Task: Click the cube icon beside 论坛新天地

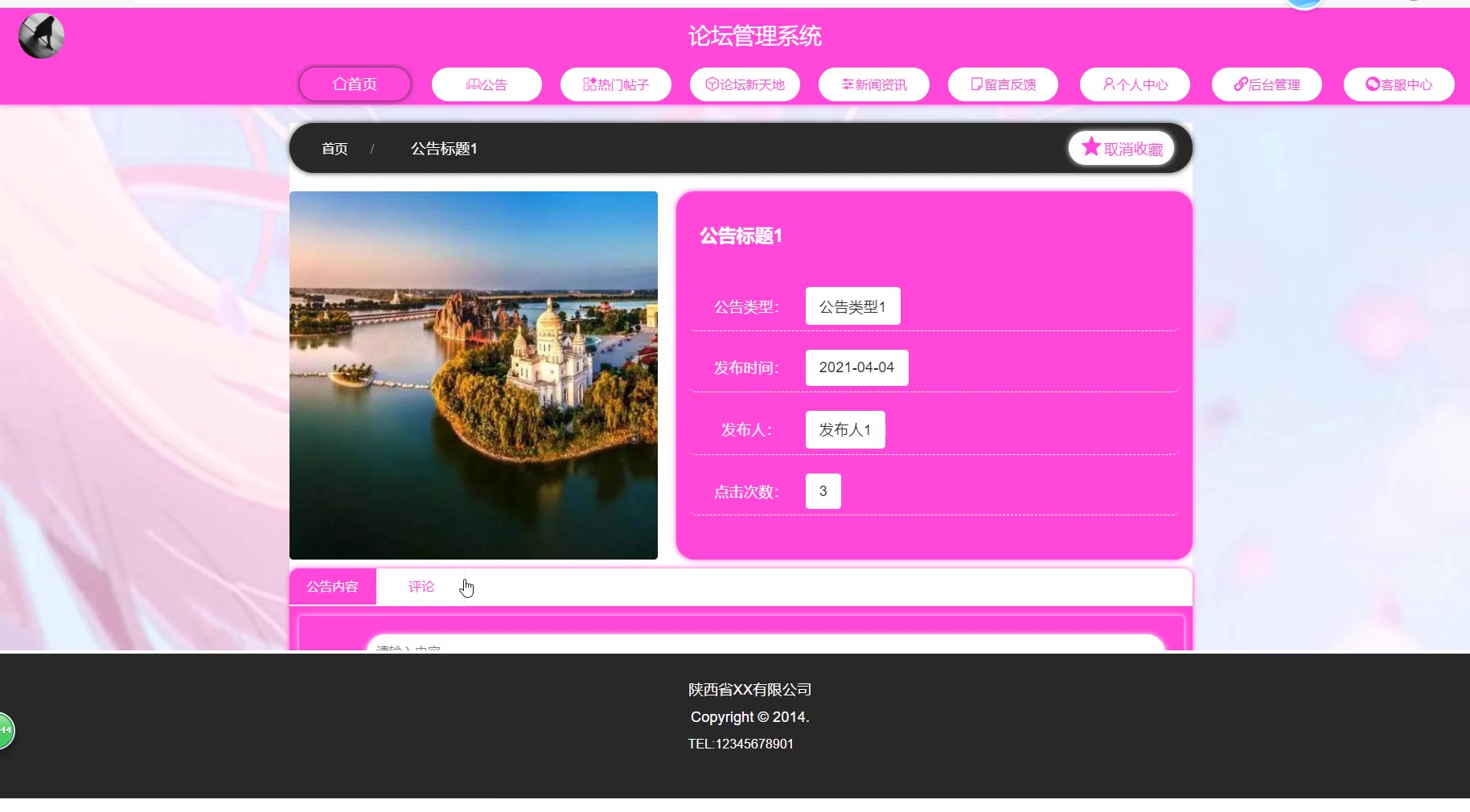Action: (x=712, y=84)
